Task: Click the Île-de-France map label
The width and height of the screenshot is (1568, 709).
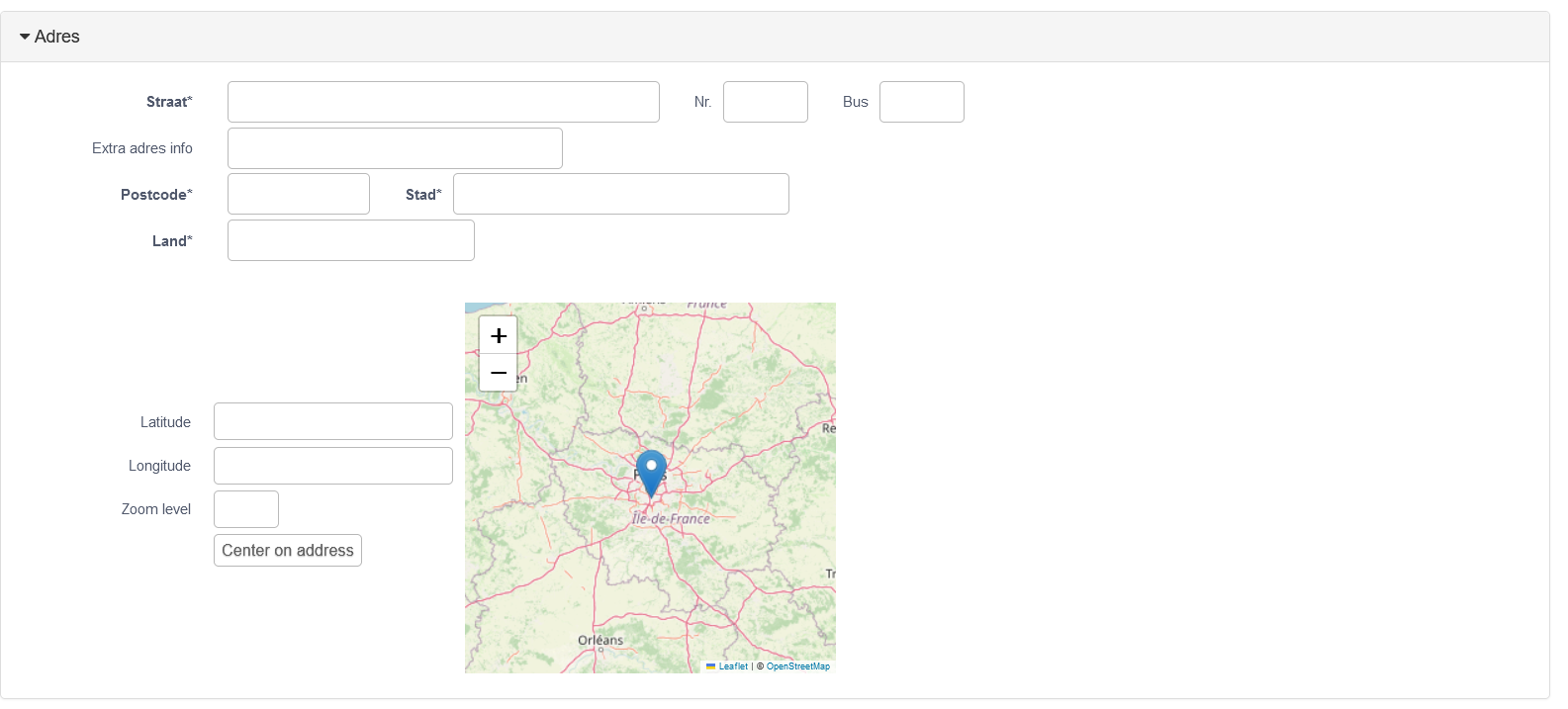Action: (671, 518)
